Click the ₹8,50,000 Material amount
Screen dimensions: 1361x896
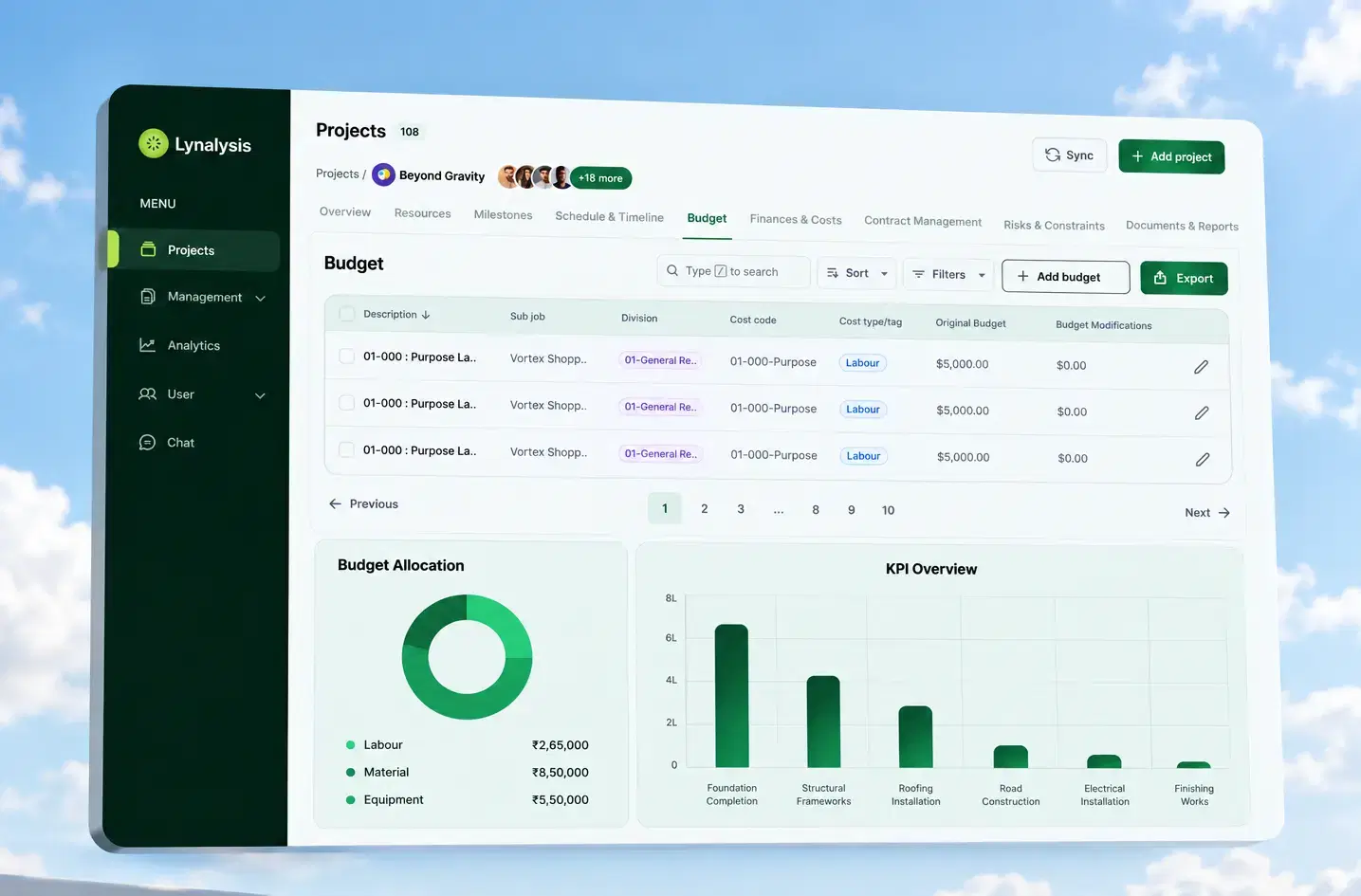pos(561,773)
